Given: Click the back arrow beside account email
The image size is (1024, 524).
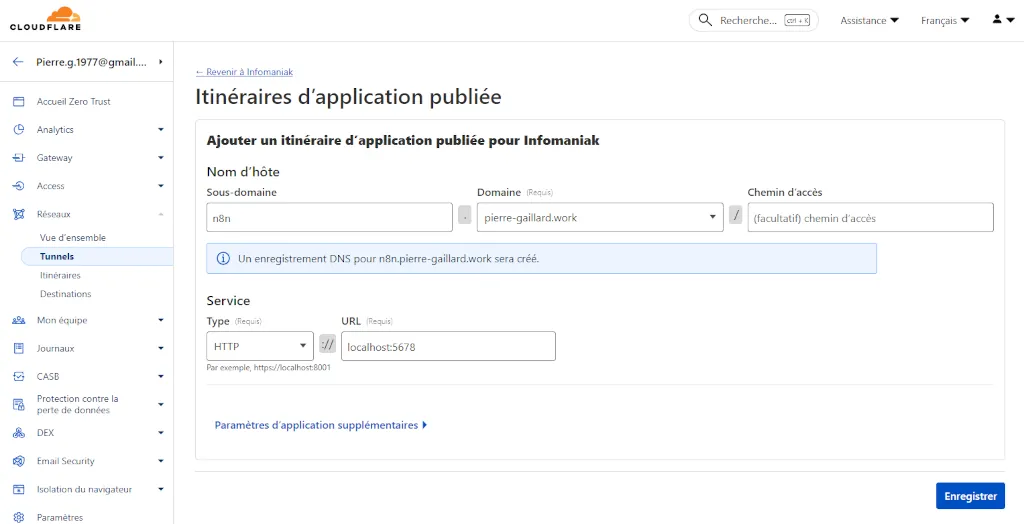Looking at the screenshot, I should point(18,62).
